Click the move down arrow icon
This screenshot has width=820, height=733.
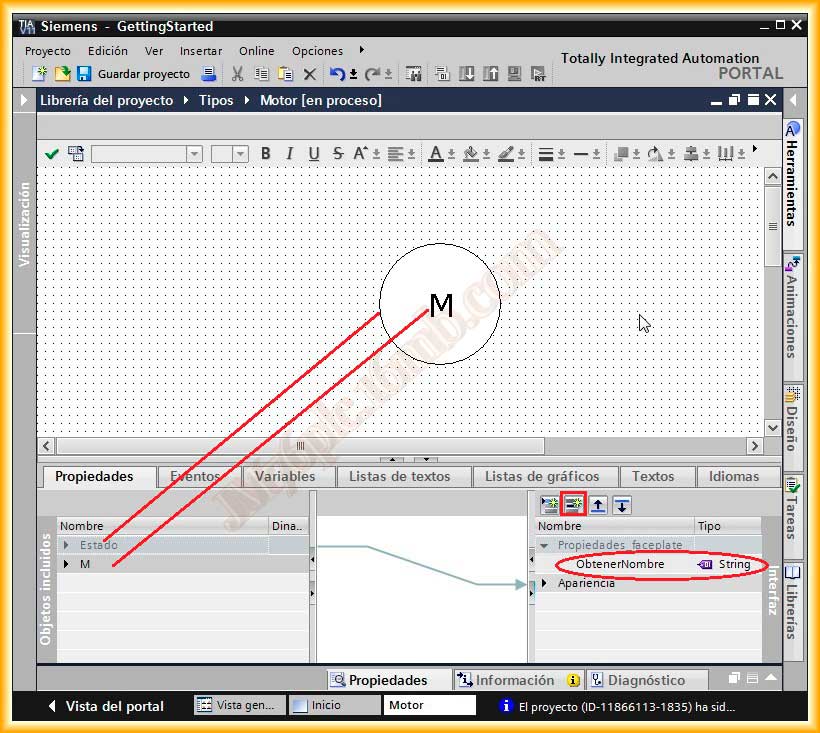point(622,505)
